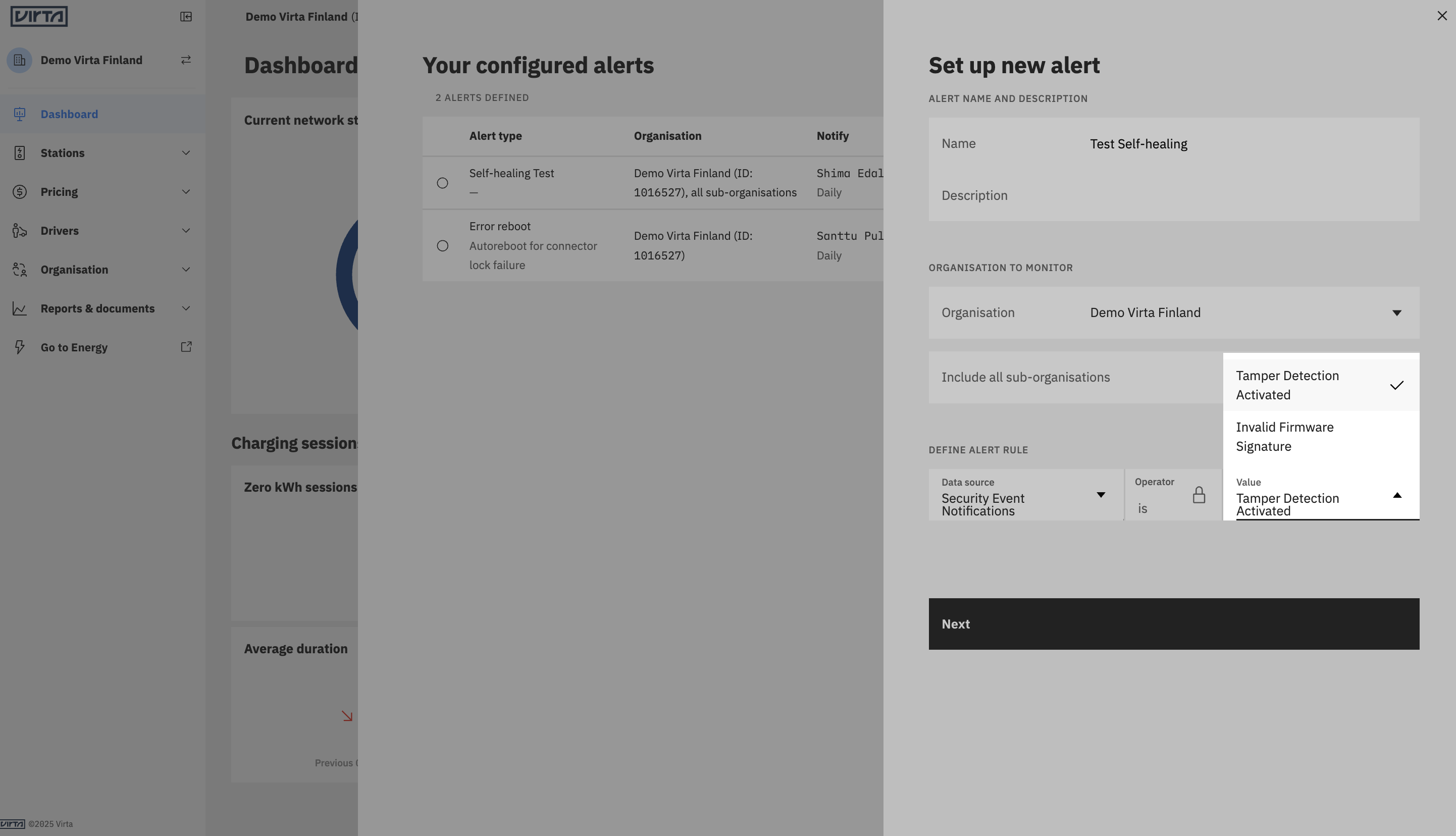Collapse the Value dropdown with the up arrow
Image resolution: width=1456 pixels, height=836 pixels.
[1397, 495]
